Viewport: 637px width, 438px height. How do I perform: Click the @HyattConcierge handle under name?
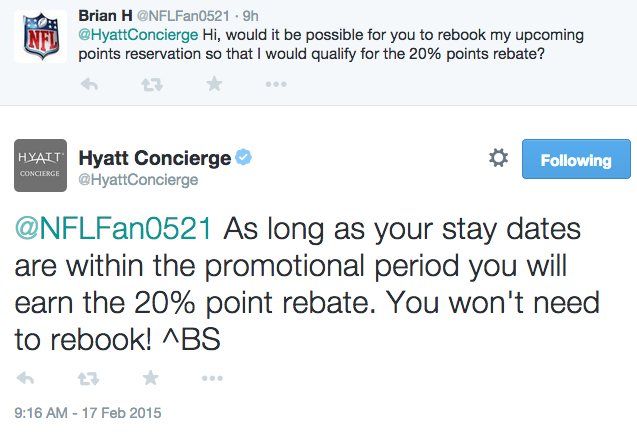[x=138, y=180]
